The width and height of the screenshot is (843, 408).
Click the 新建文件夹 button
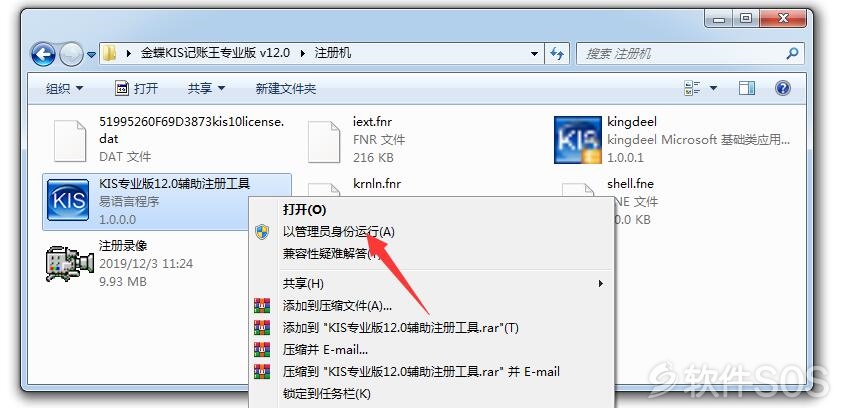(285, 89)
